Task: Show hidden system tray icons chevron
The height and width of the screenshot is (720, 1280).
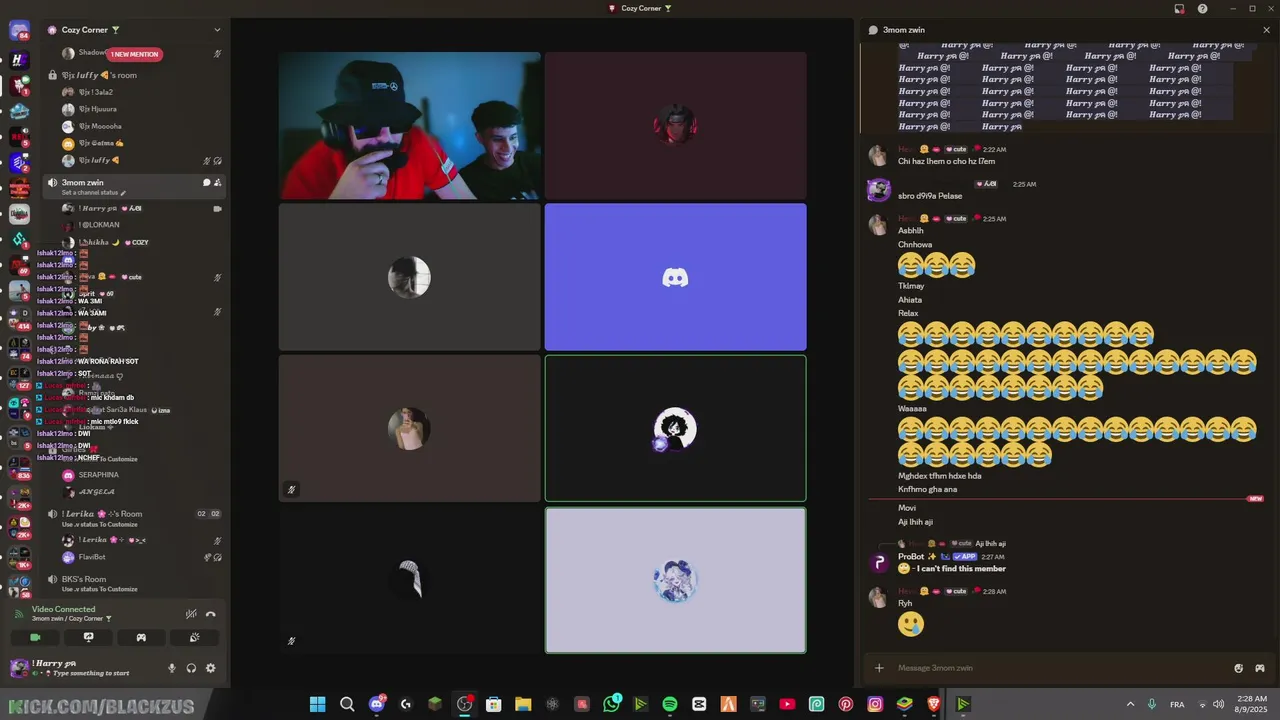Action: pyautogui.click(x=1130, y=704)
